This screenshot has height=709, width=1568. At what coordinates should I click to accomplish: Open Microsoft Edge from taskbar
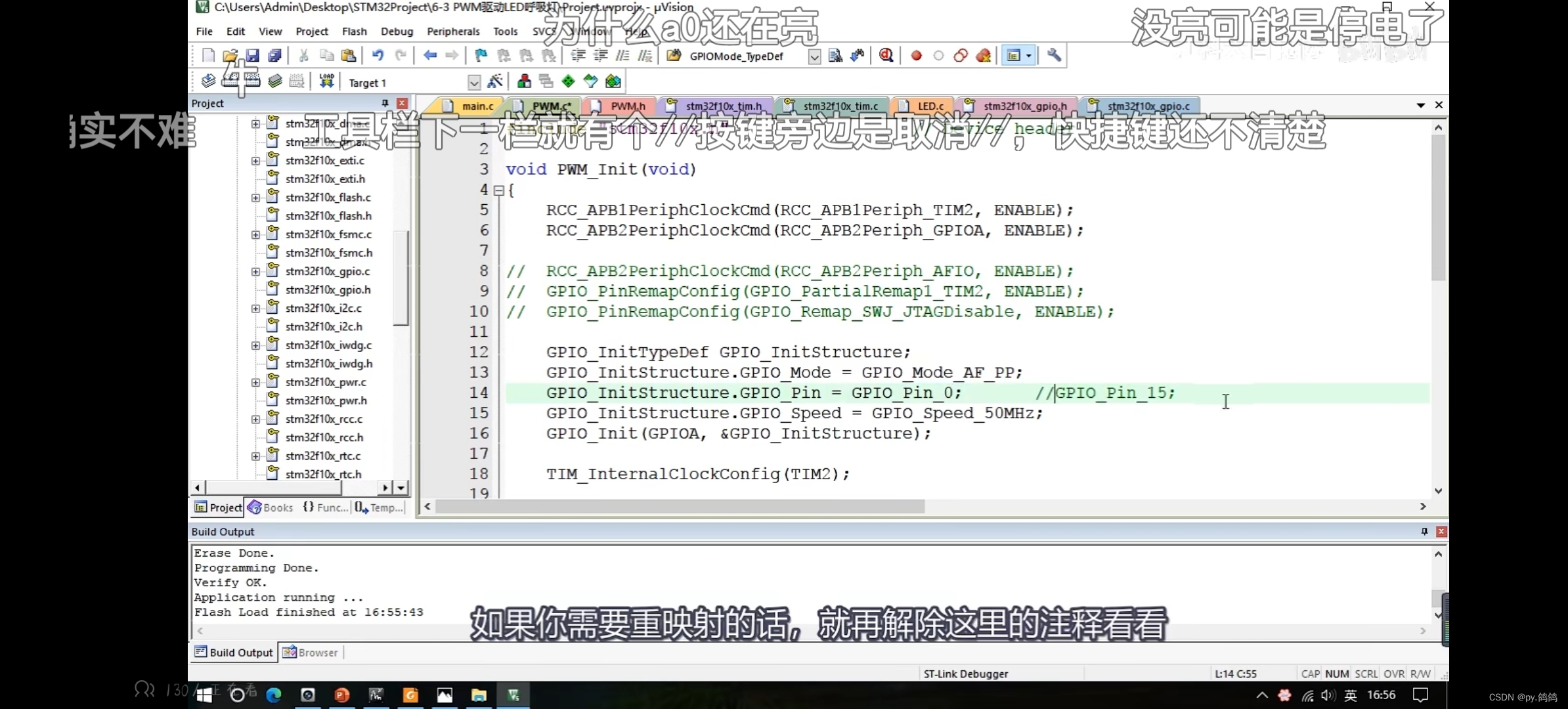point(273,695)
